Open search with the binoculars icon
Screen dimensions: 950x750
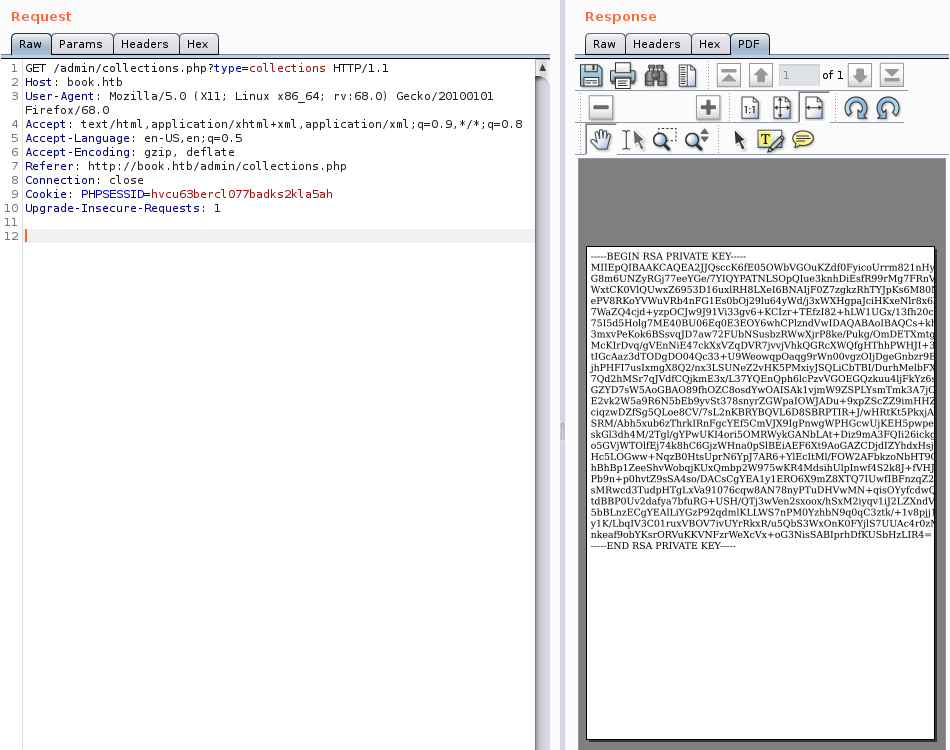click(656, 75)
